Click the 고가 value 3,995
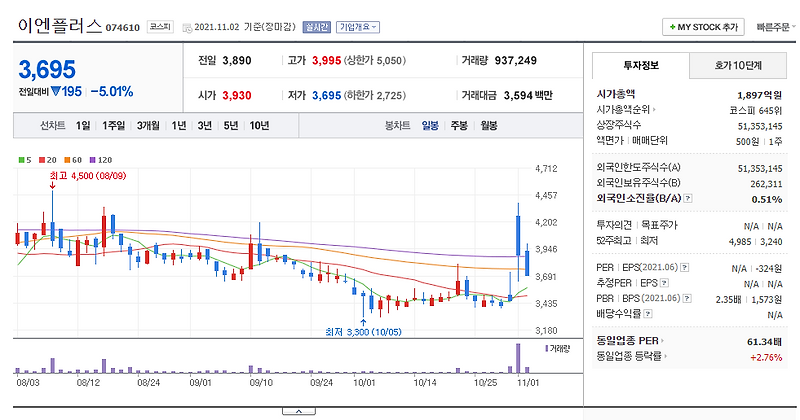Screen dimensions: 800x420 point(327,61)
